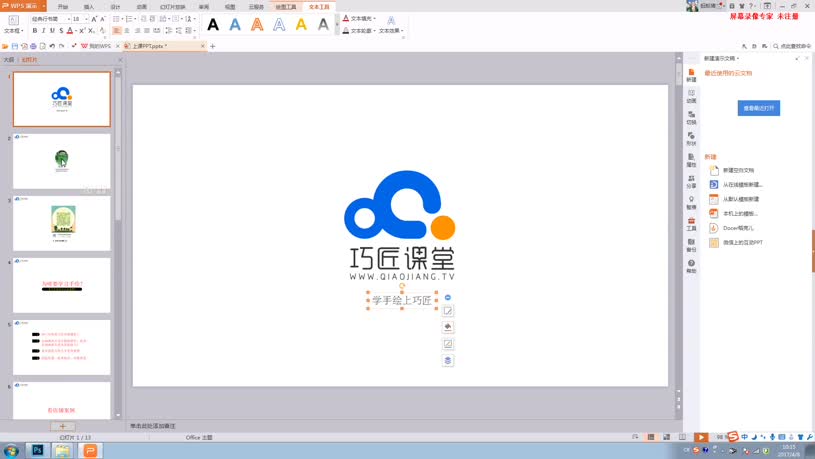The image size is (815, 459).
Task: Open the 插入 Insert ribbon tab
Action: click(89, 7)
